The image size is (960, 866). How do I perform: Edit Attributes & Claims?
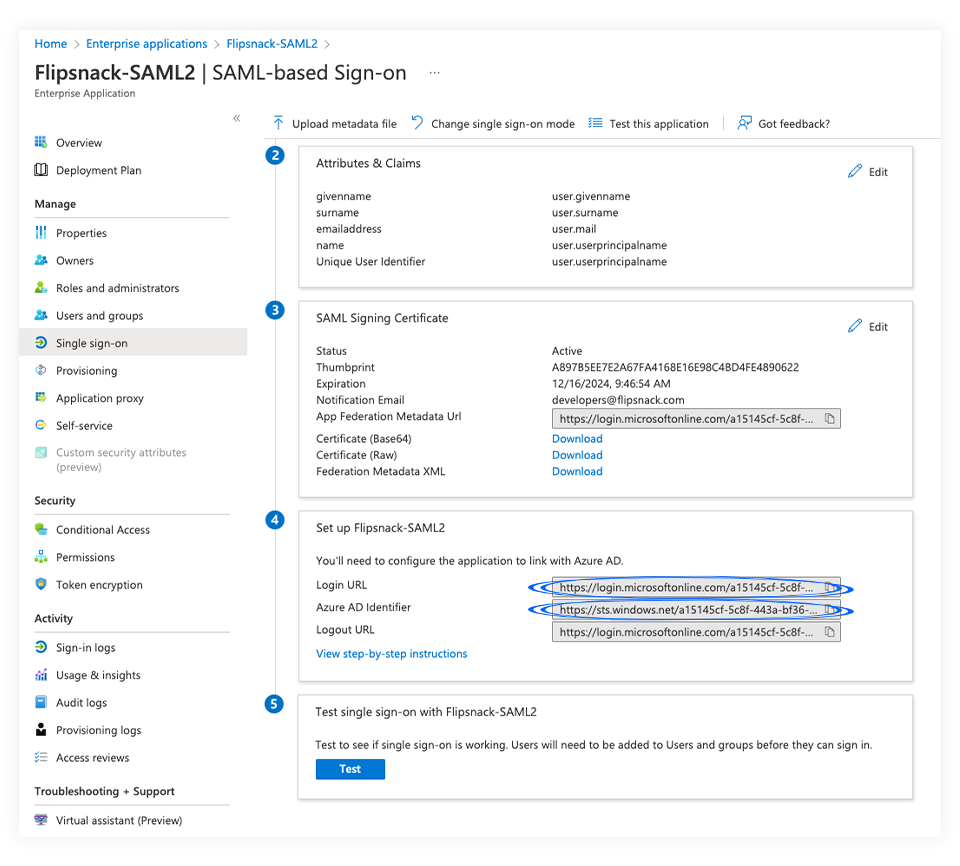pos(868,172)
